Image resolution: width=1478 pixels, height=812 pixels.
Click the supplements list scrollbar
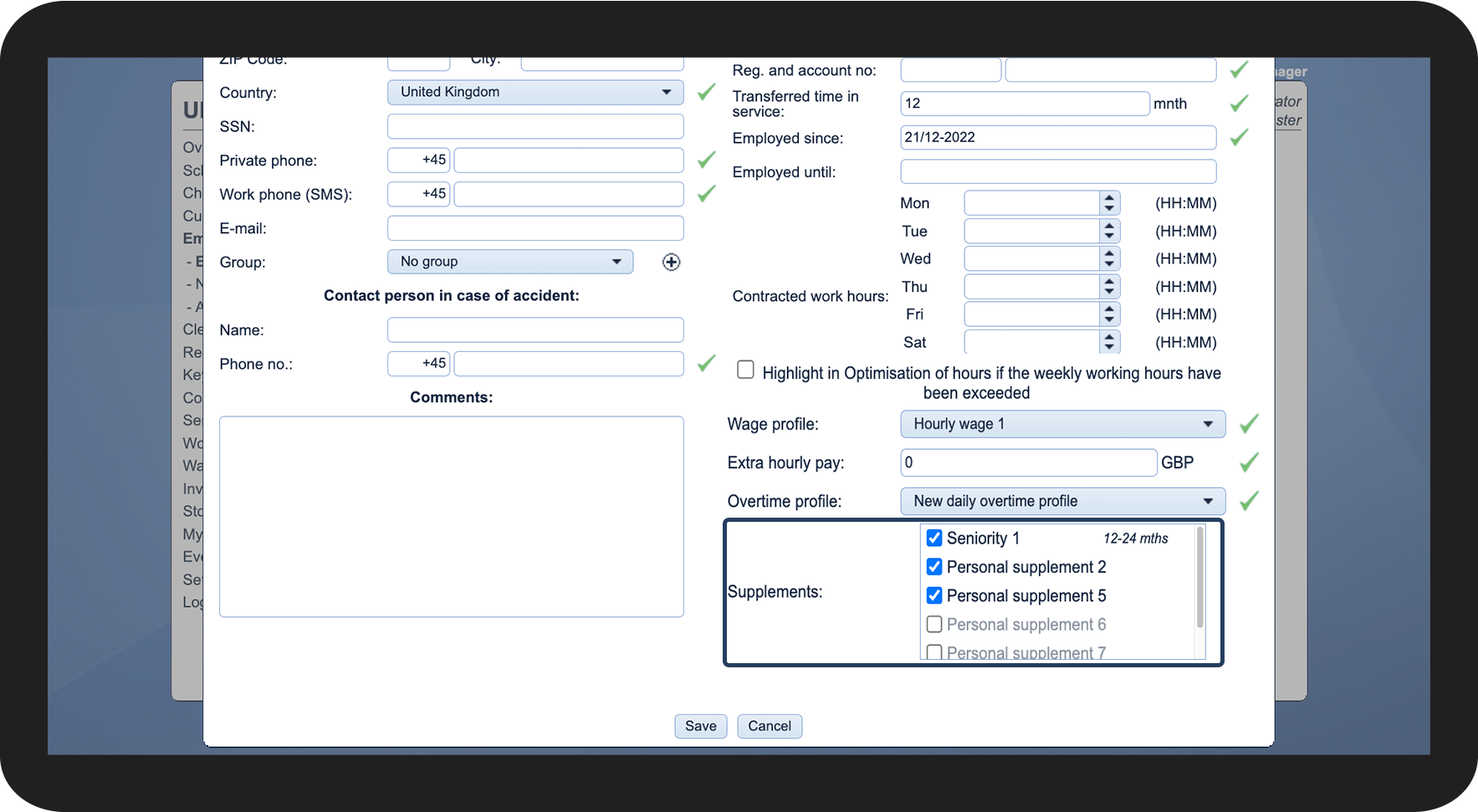[1200, 577]
